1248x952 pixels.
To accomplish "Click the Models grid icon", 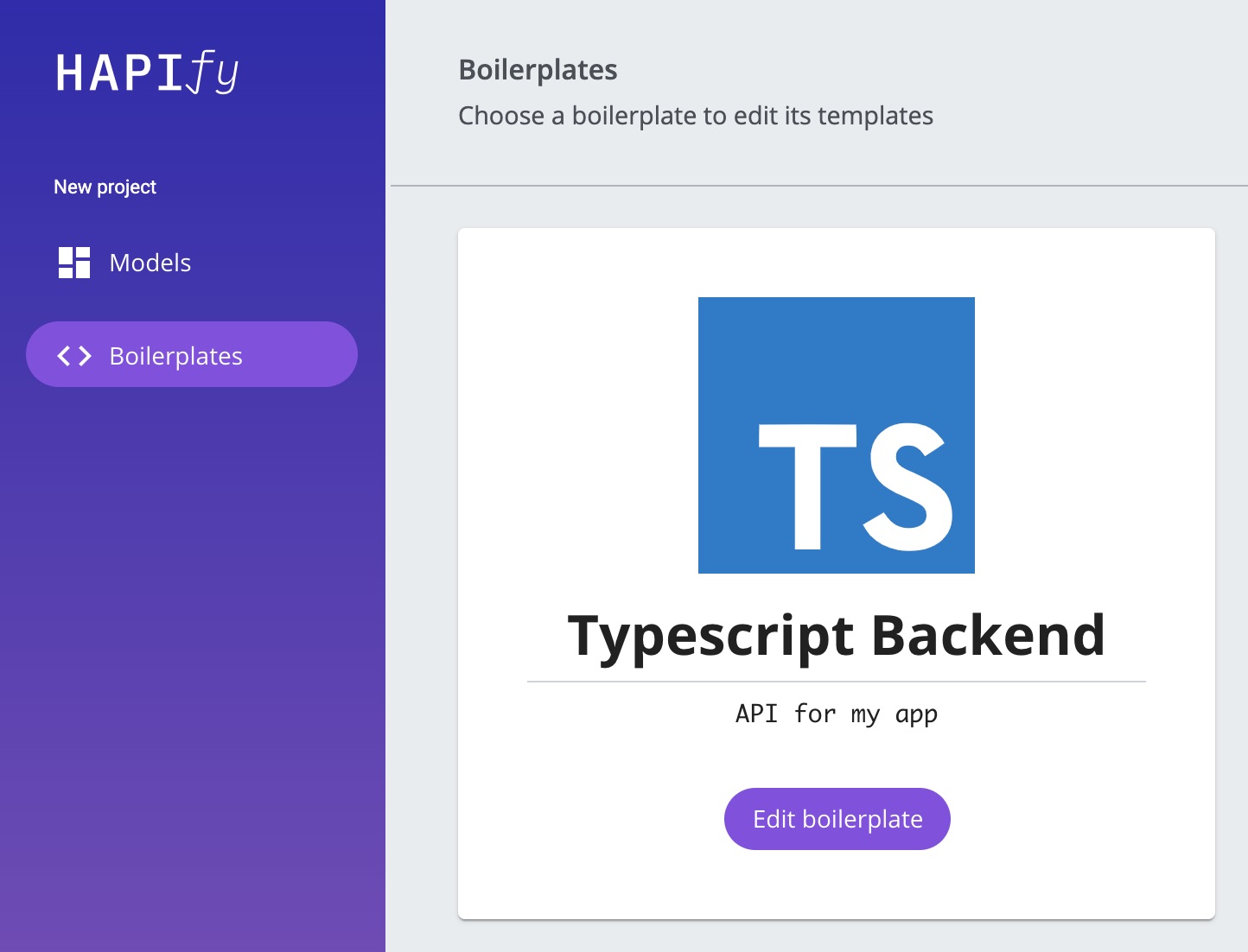I will [x=74, y=263].
